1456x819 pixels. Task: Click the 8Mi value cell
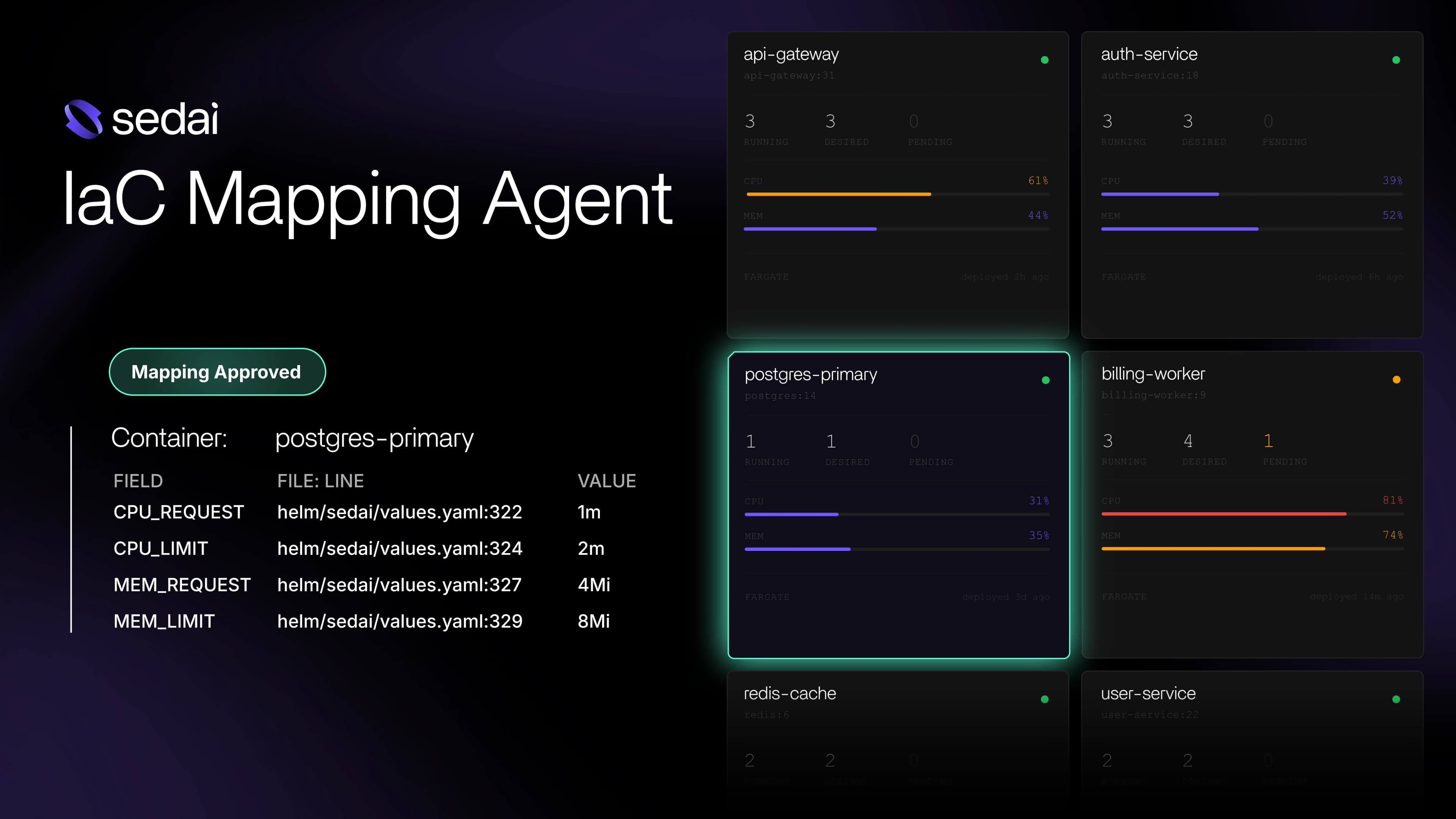tap(593, 621)
